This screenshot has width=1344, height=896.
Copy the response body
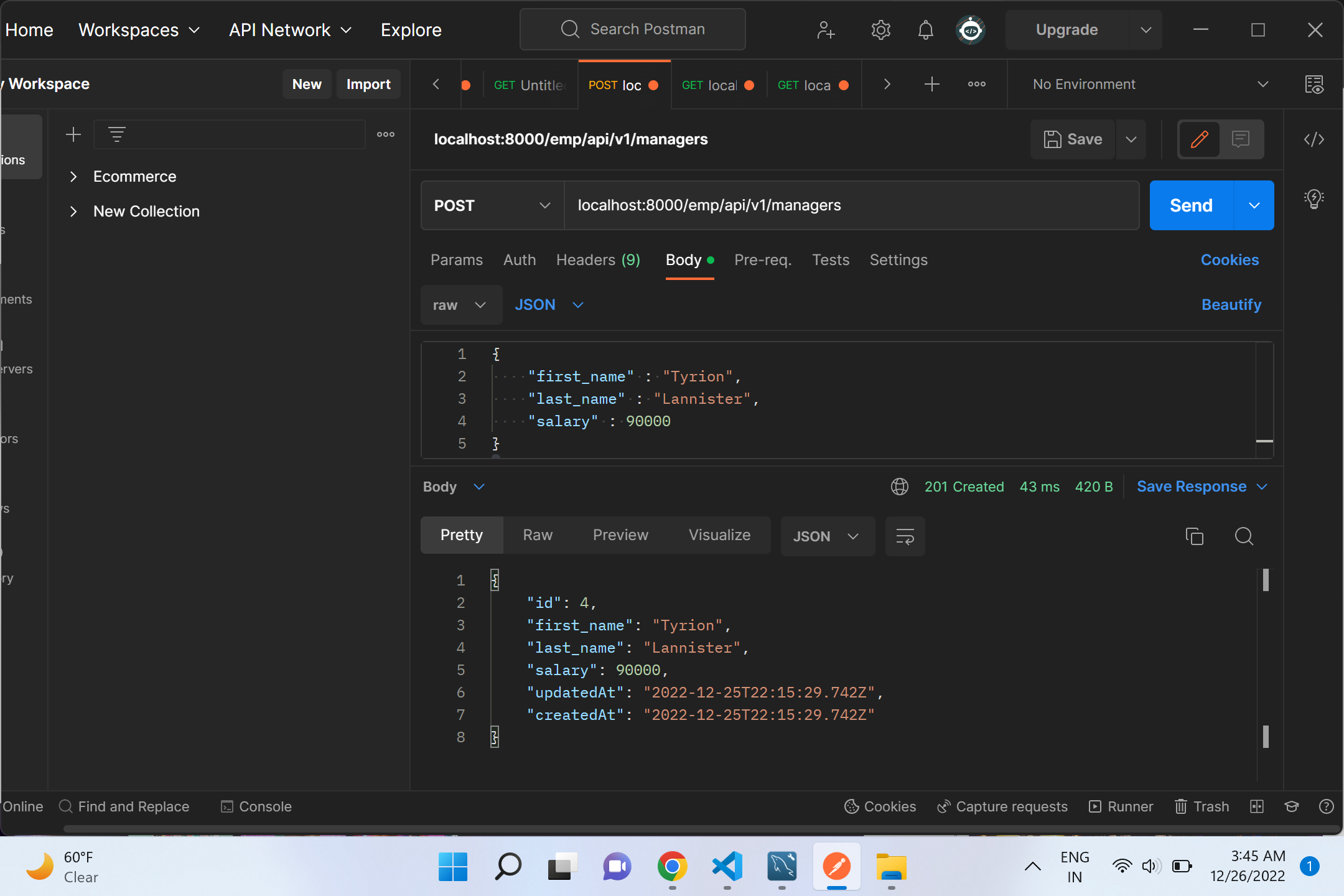[1194, 536]
